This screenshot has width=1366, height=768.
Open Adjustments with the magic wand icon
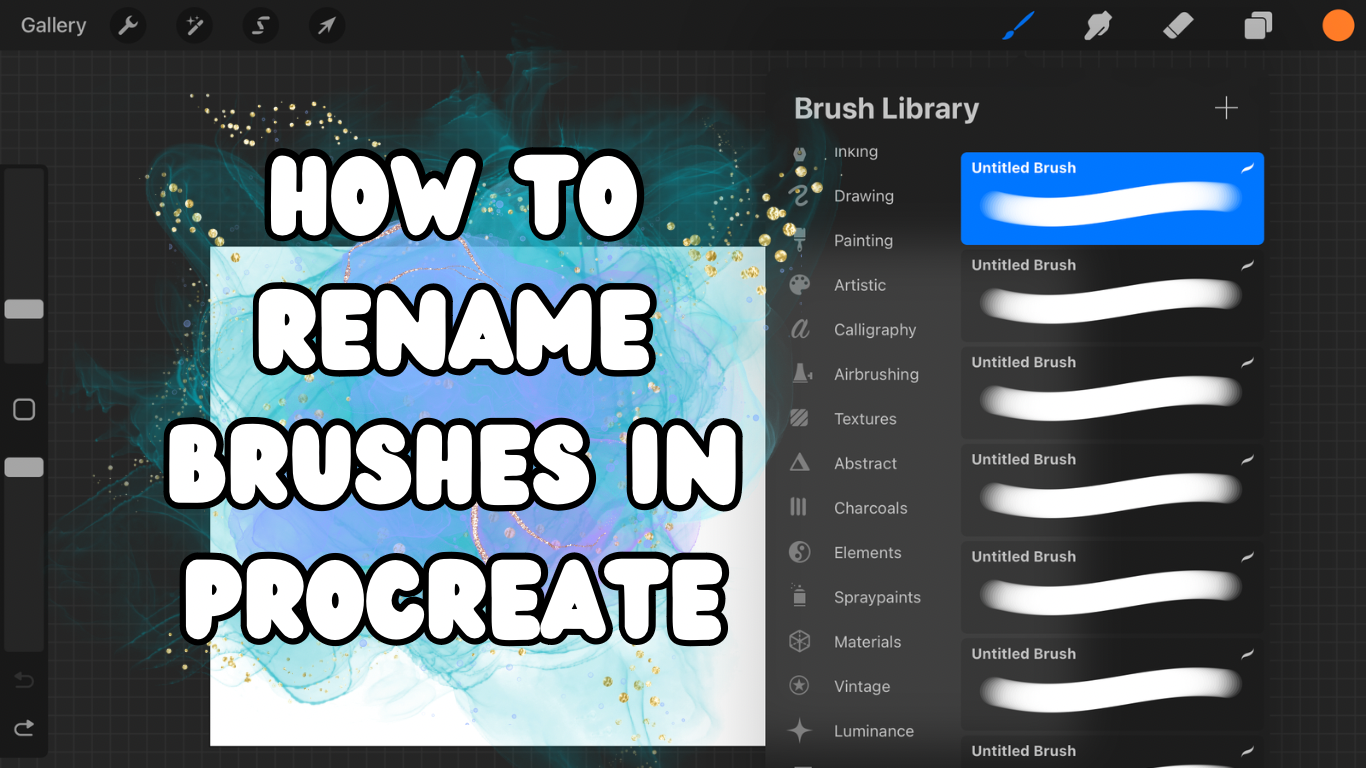pyautogui.click(x=193, y=25)
